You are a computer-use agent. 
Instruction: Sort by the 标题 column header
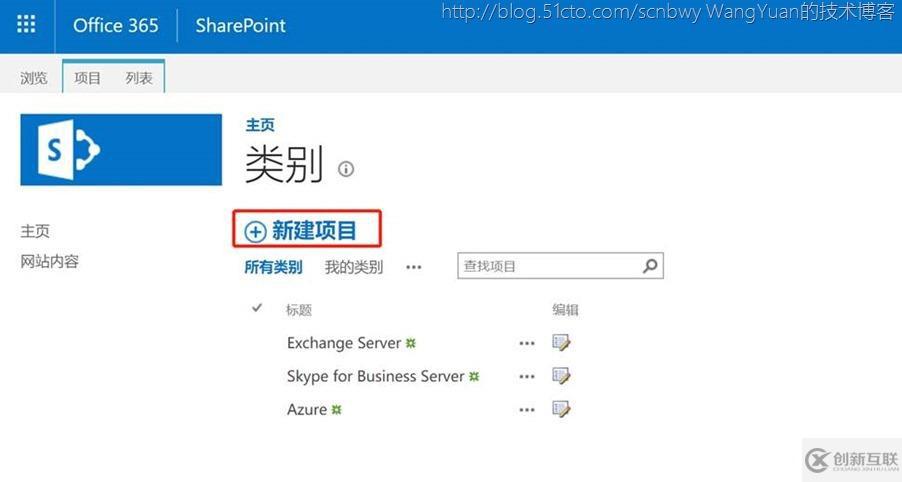pyautogui.click(x=299, y=310)
